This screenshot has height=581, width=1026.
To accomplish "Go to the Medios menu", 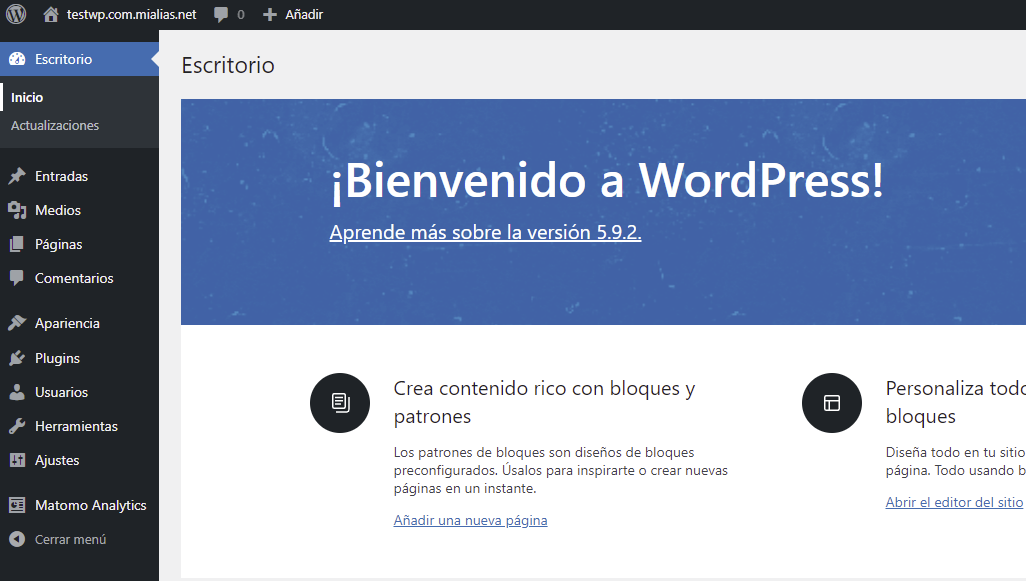I will click(79, 210).
